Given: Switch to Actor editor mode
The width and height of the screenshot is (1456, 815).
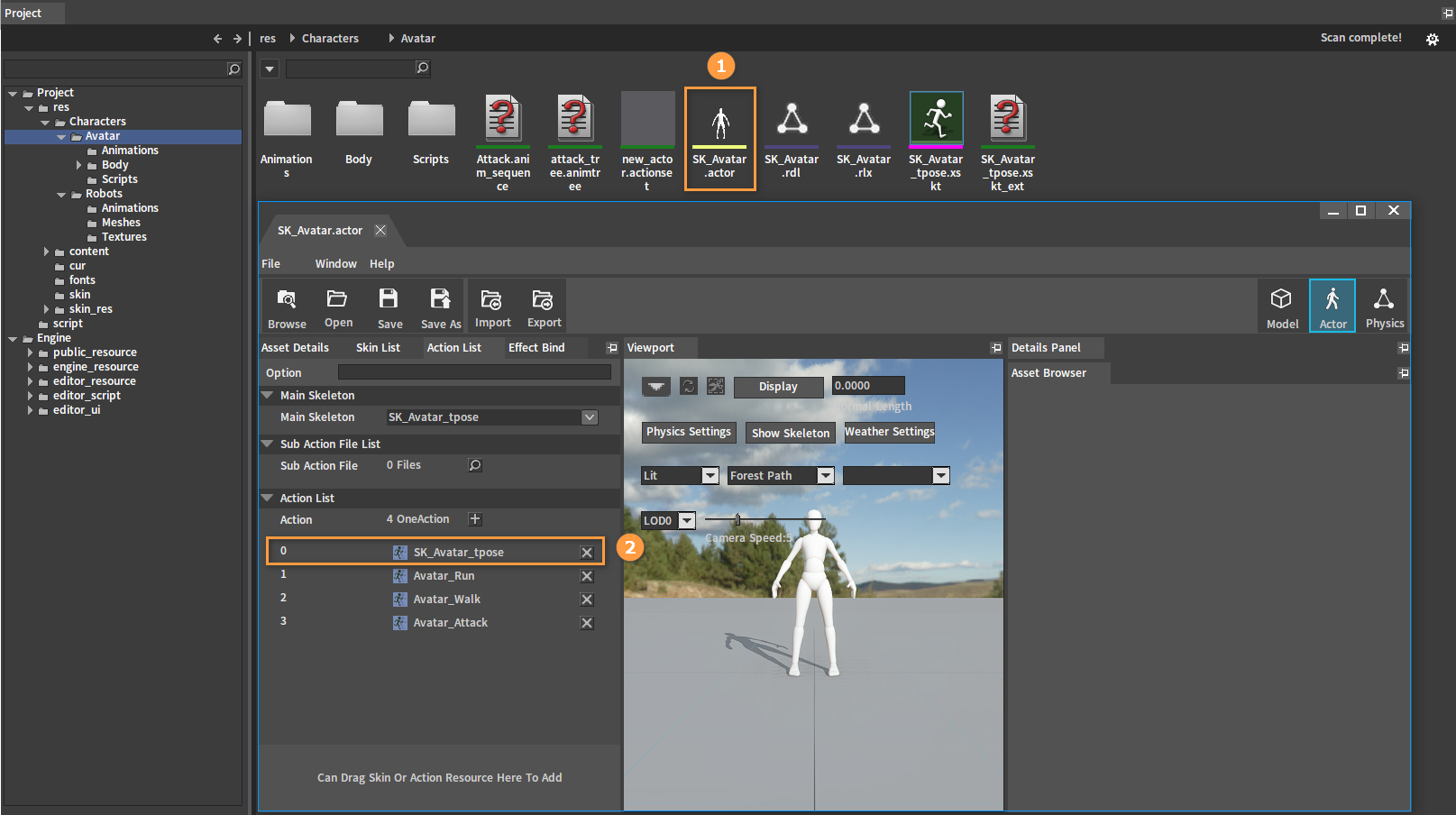Looking at the screenshot, I should pos(1332,307).
